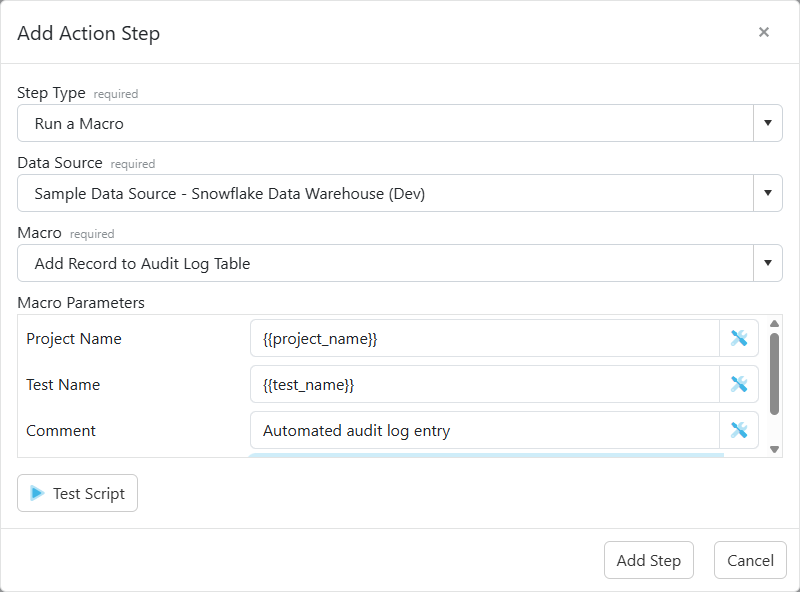This screenshot has height=592, width=800.
Task: Open the Macro selection dropdown
Action: (769, 262)
